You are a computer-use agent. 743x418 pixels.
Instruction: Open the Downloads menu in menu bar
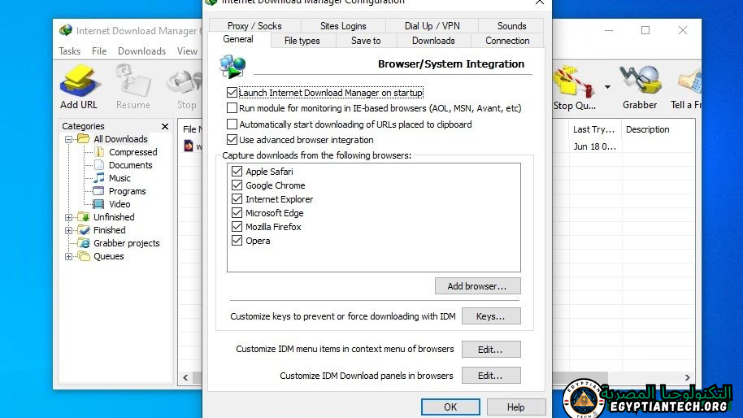pyautogui.click(x=142, y=51)
